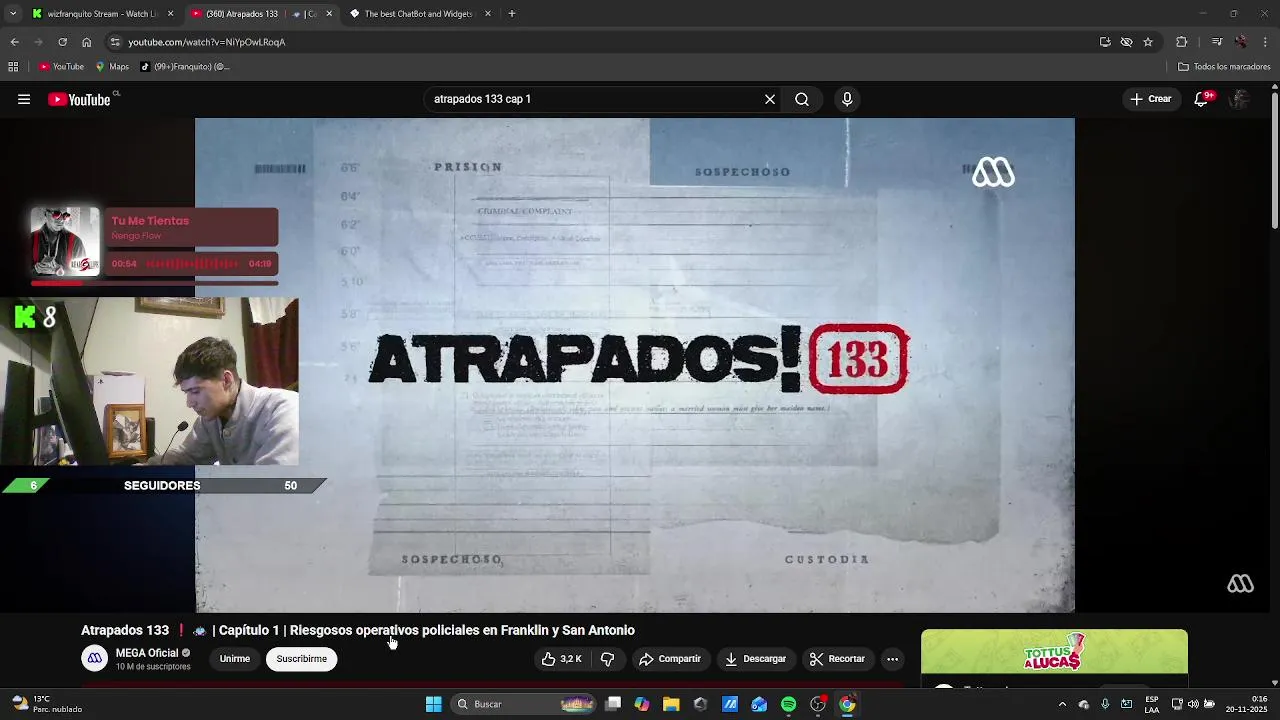Viewport: 1280px width, 720px height.
Task: Open the MEGA Oficial channel avatar
Action: [x=95, y=658]
